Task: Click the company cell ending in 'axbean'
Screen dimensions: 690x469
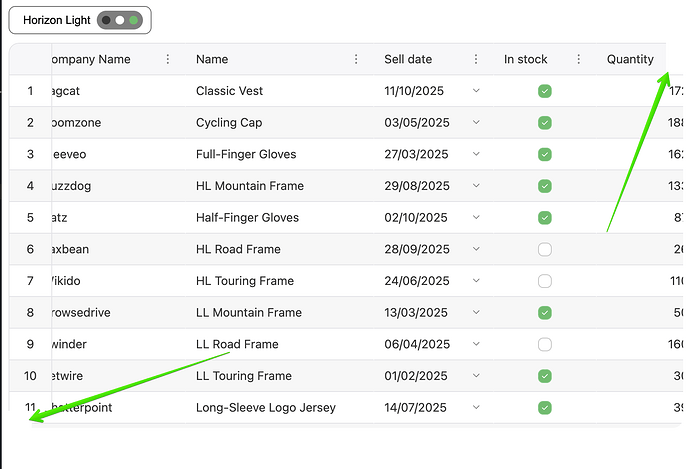Action: pyautogui.click(x=118, y=249)
